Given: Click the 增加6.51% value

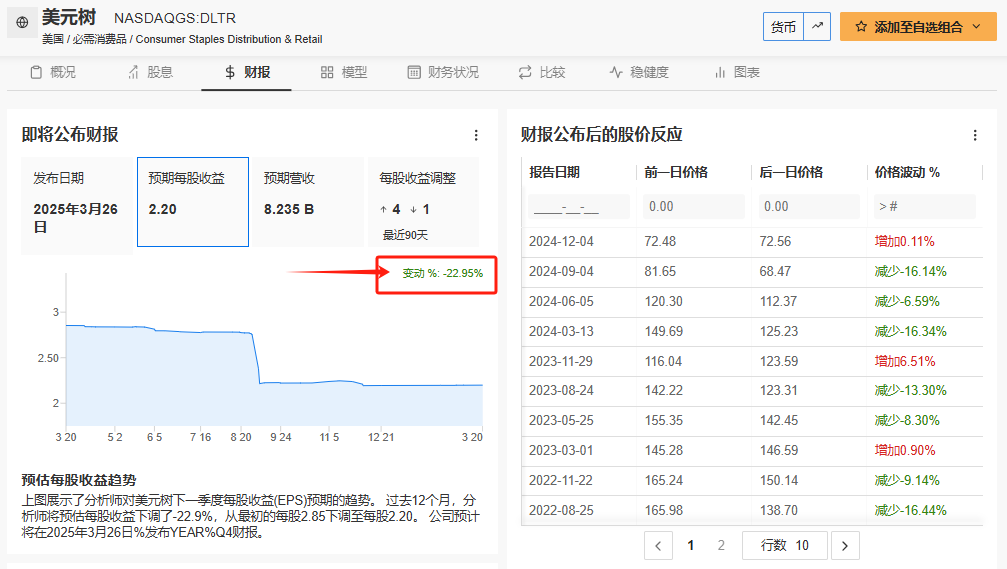Looking at the screenshot, I should 905,362.
